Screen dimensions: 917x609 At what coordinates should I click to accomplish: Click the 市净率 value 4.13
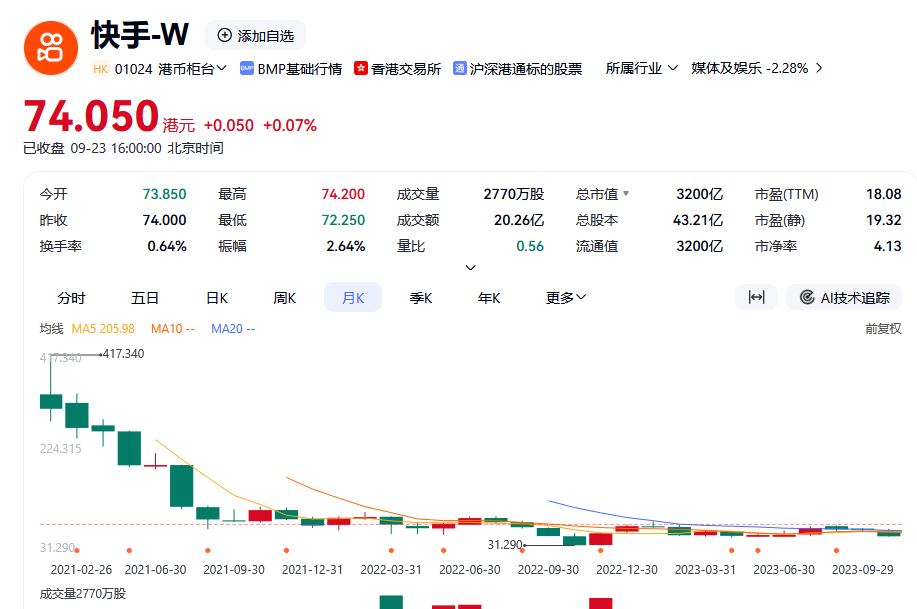pyautogui.click(x=888, y=246)
